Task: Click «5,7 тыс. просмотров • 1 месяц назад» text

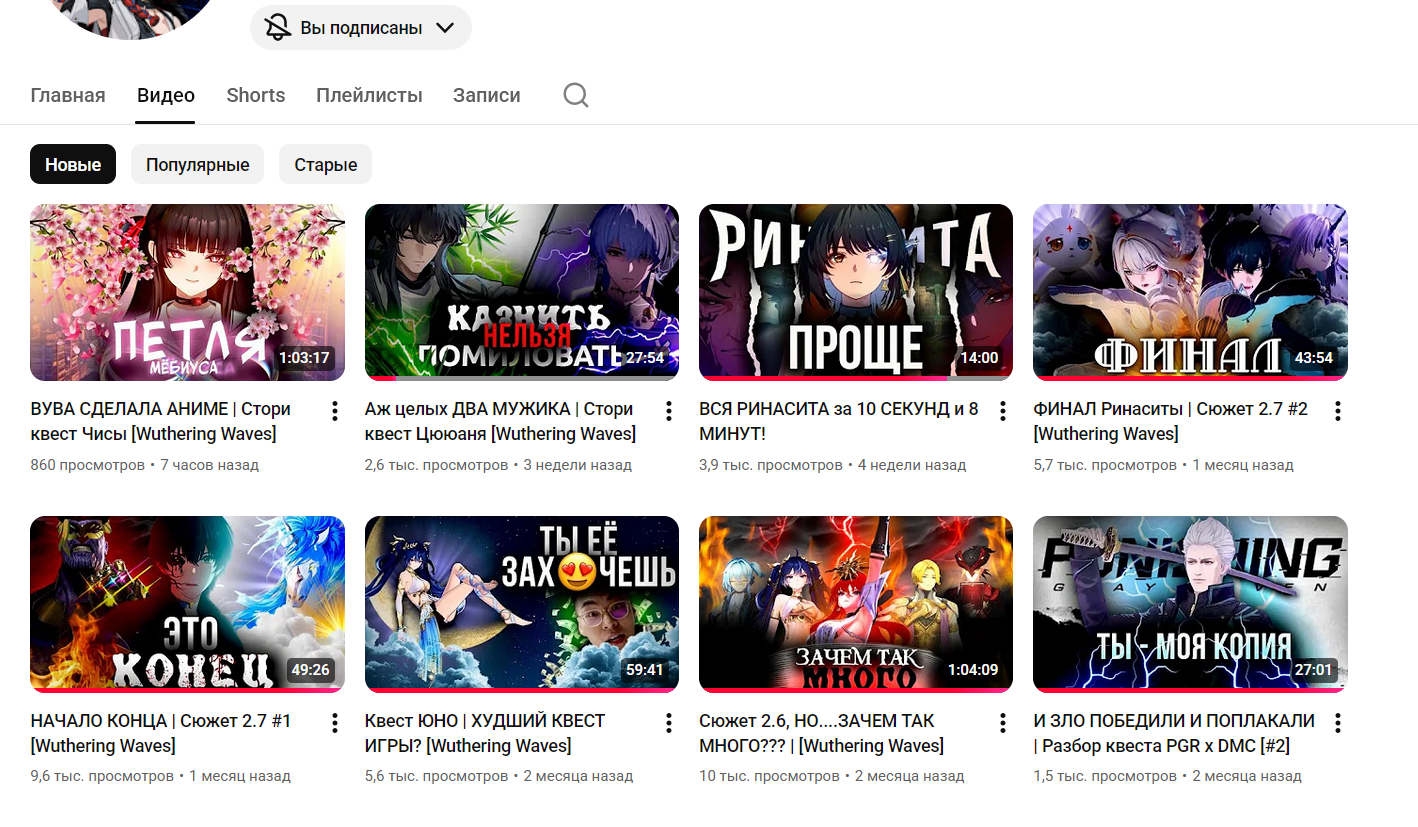Action: 1163,465
